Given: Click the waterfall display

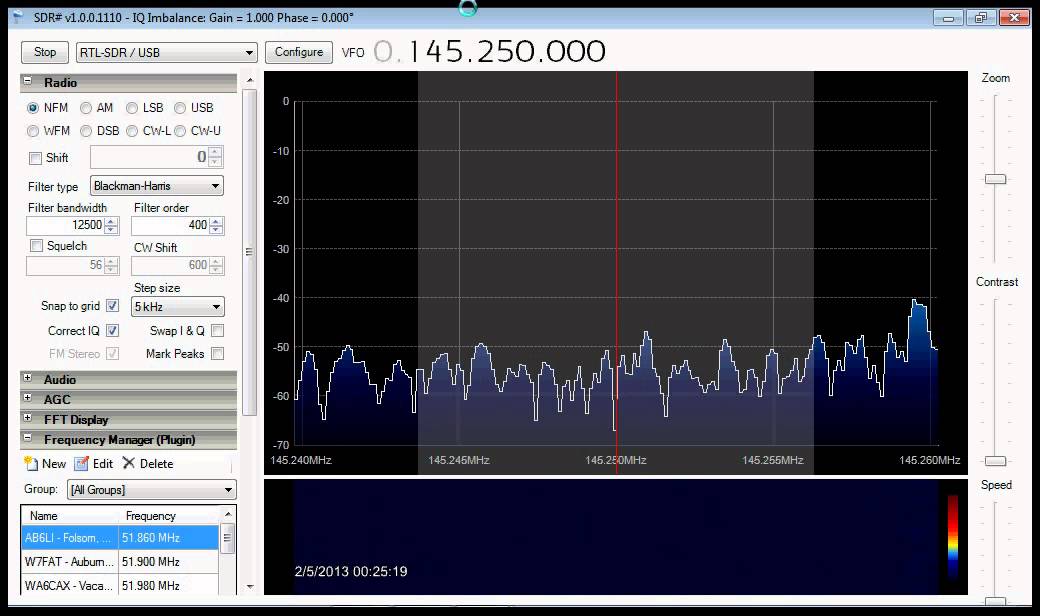Looking at the screenshot, I should pyautogui.click(x=616, y=536).
